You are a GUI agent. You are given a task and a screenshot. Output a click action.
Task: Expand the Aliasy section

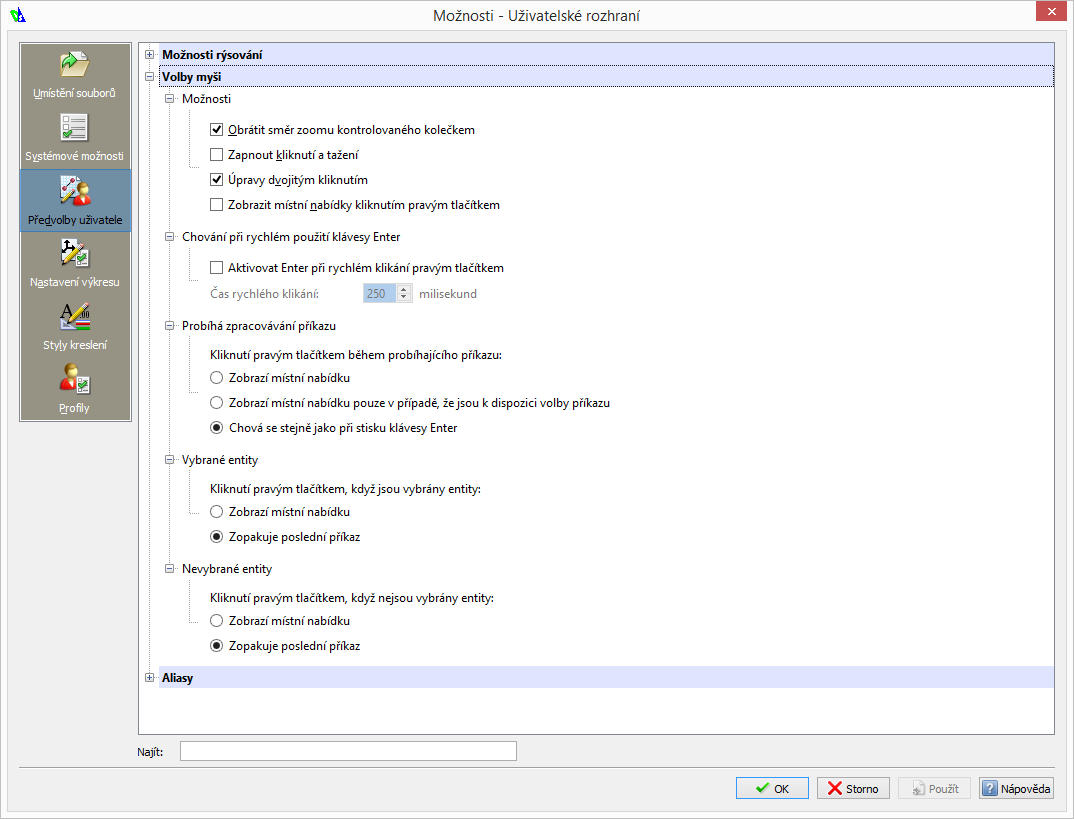150,678
